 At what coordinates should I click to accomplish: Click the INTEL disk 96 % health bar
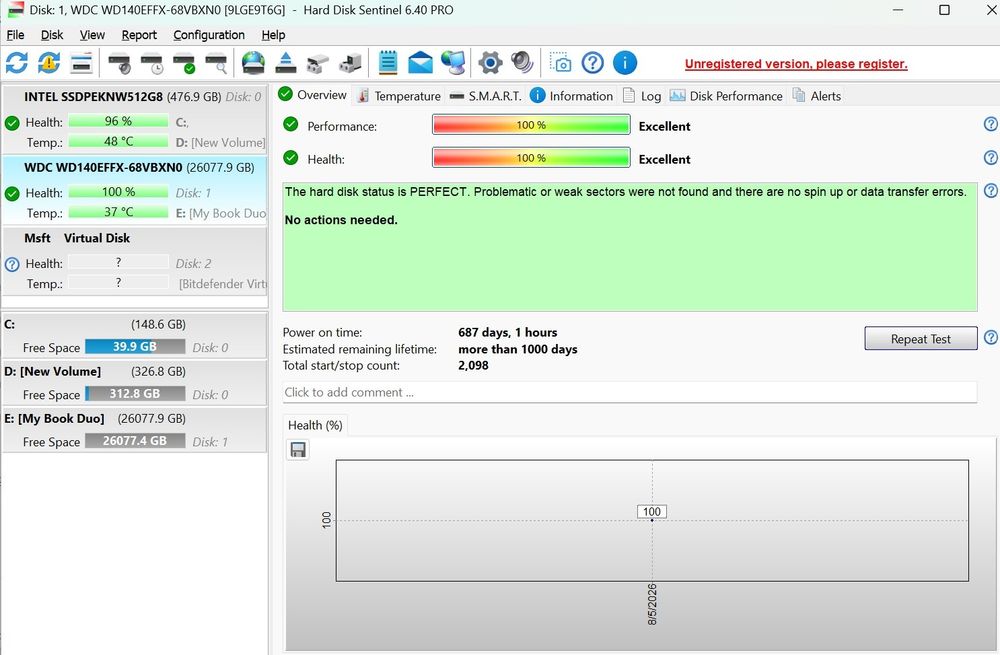pyautogui.click(x=118, y=121)
